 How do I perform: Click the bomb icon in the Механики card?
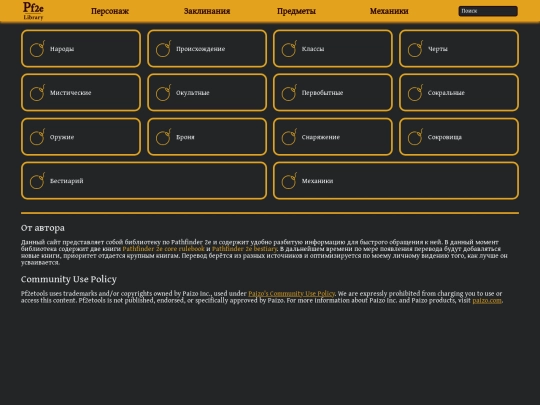click(289, 181)
